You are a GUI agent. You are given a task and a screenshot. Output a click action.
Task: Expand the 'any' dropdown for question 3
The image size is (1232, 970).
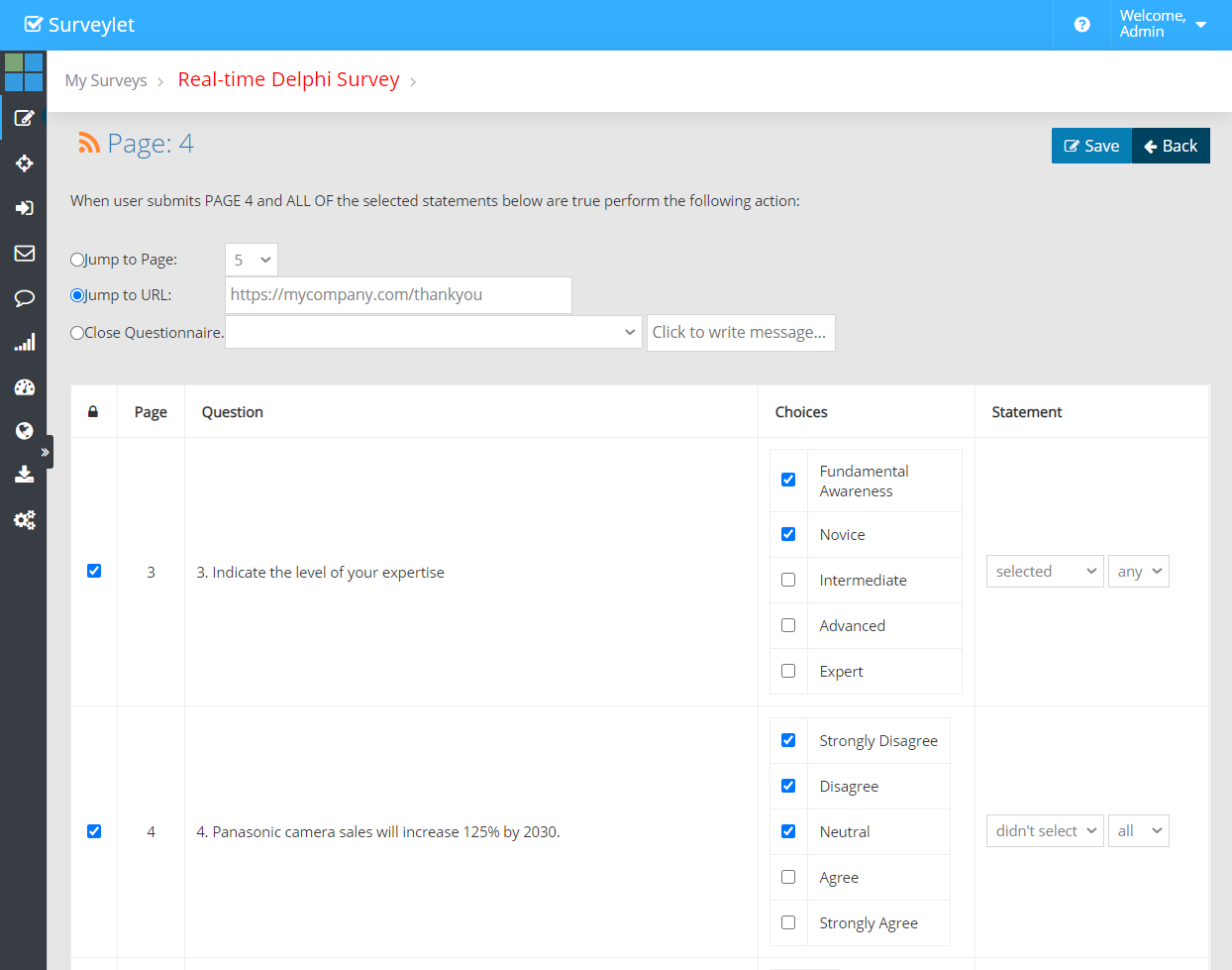[x=1138, y=572]
